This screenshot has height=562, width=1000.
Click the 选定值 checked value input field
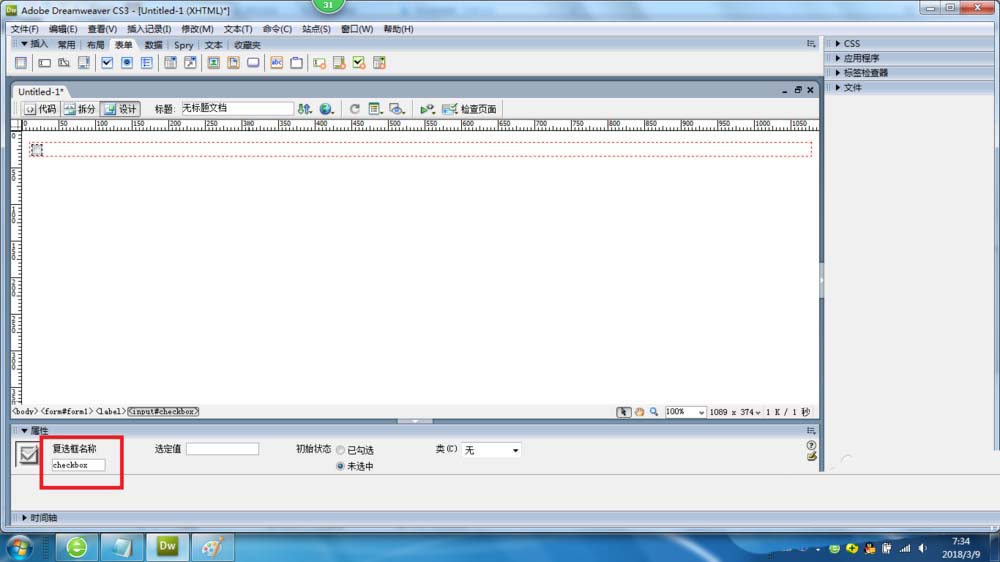click(x=222, y=449)
